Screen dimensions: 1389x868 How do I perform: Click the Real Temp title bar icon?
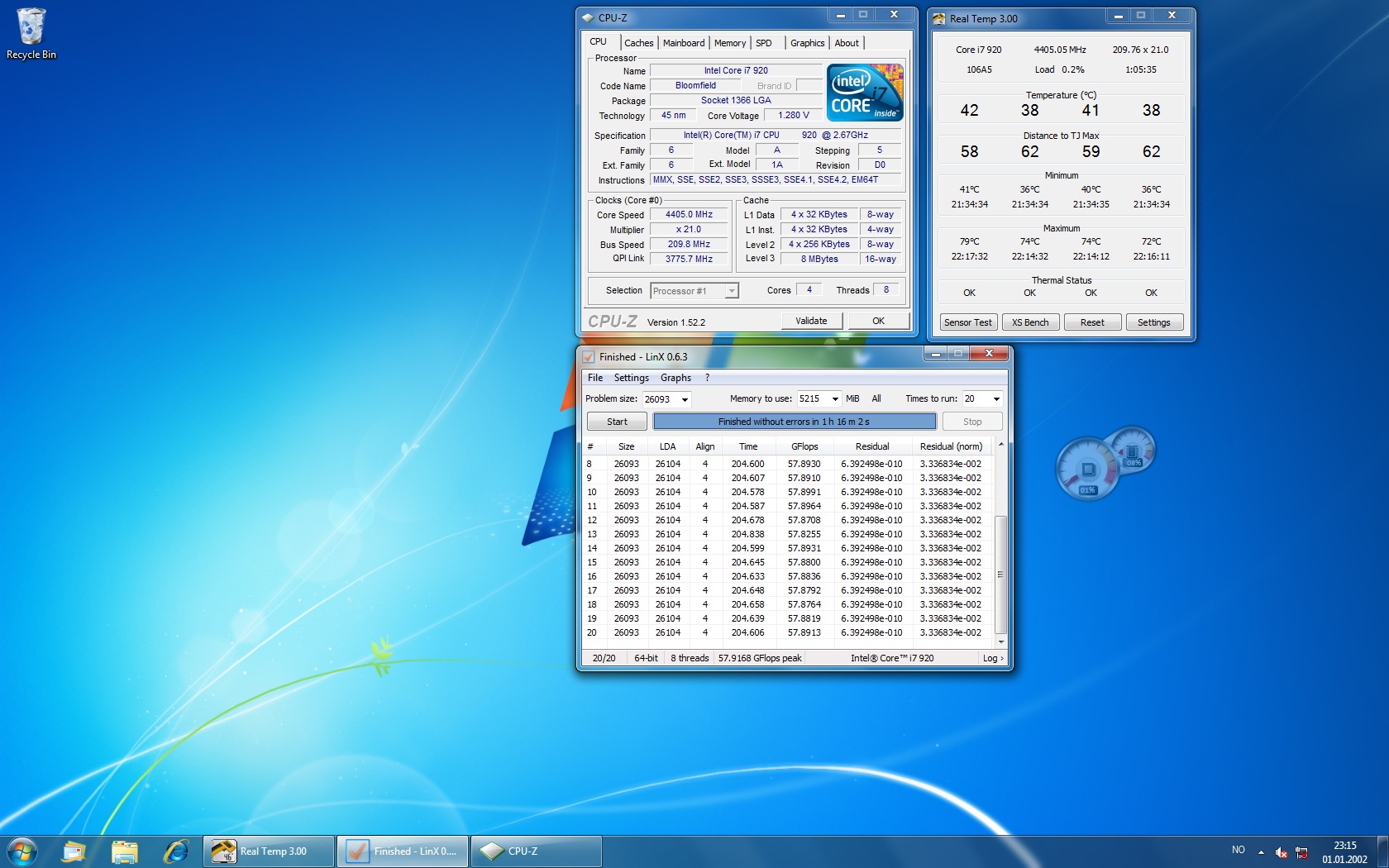(x=939, y=18)
